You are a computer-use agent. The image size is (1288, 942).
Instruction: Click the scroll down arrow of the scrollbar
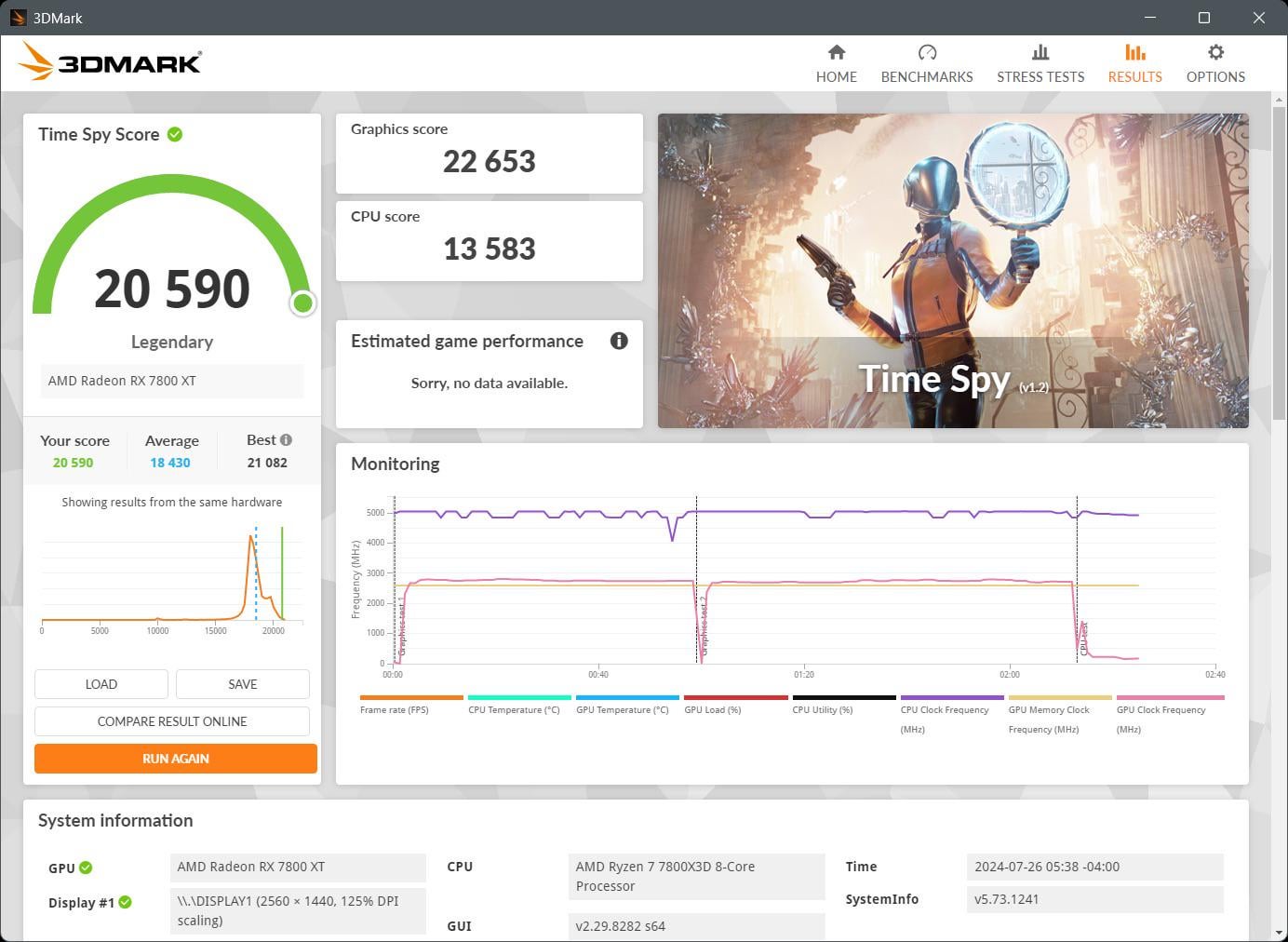(x=1280, y=933)
